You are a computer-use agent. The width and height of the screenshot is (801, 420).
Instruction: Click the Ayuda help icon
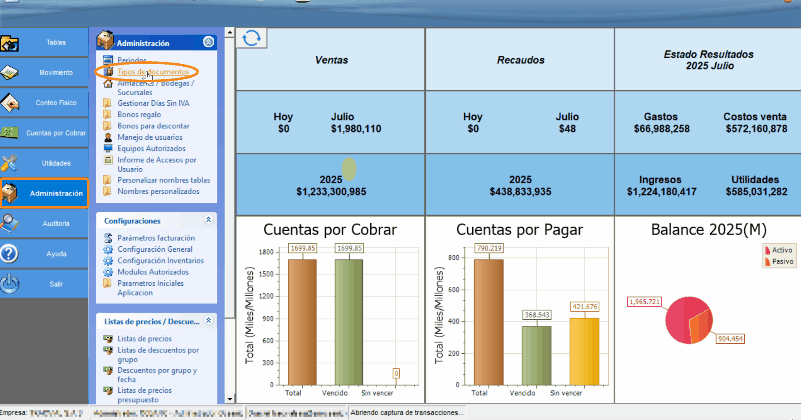click(x=10, y=253)
